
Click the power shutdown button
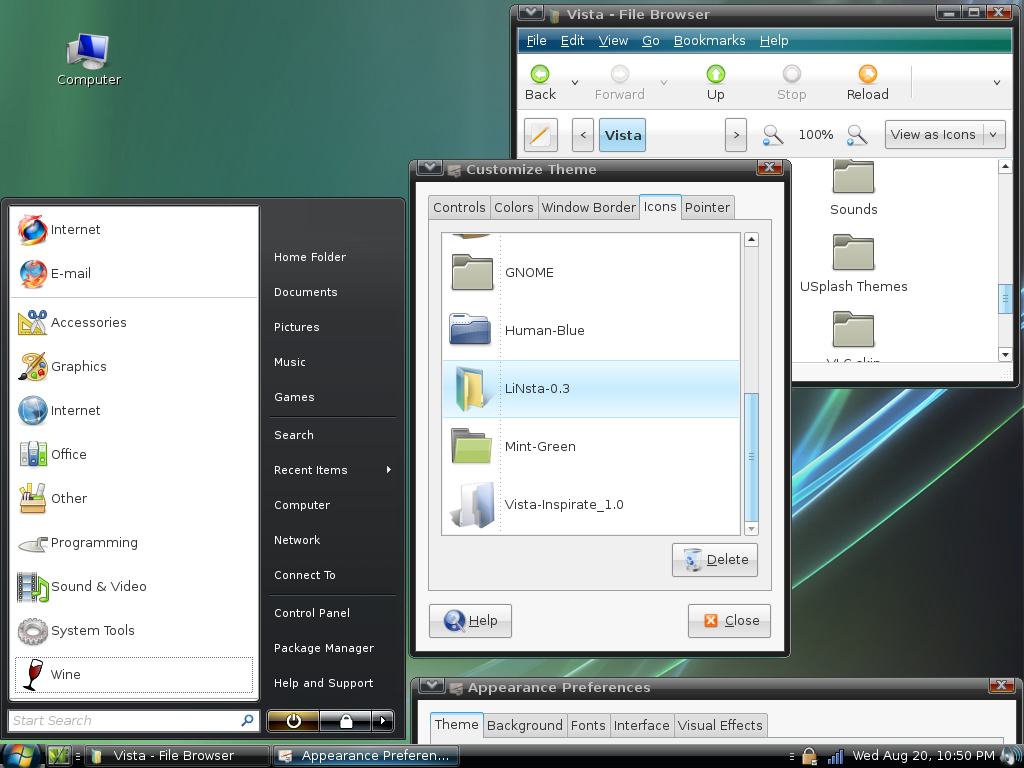293,720
